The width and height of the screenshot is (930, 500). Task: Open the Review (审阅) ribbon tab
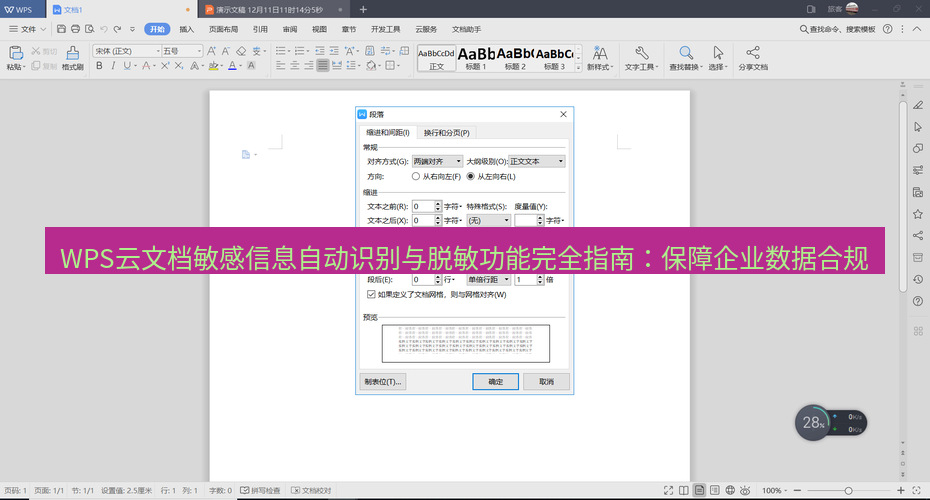tap(289, 29)
